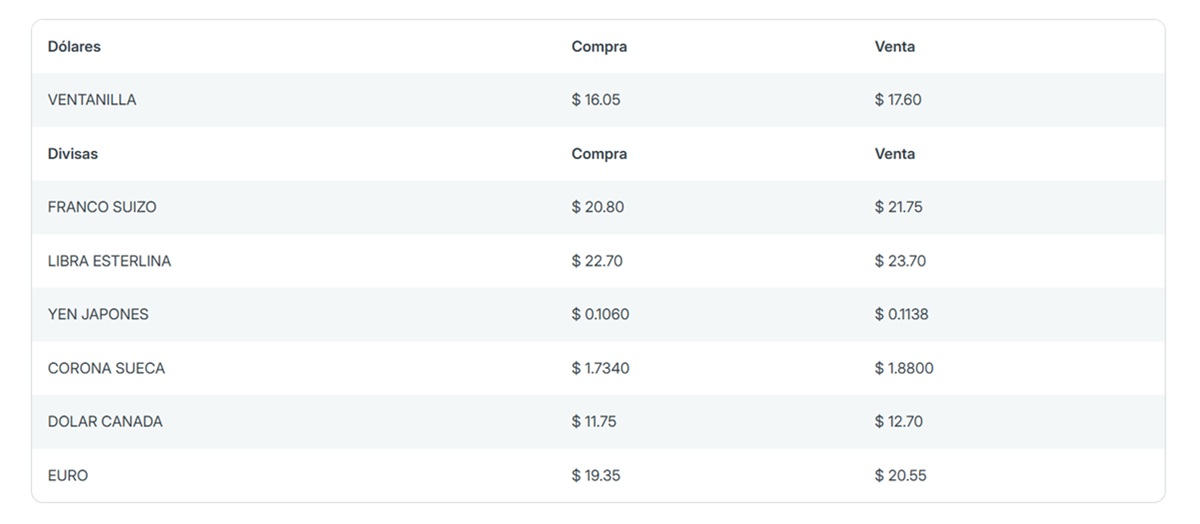
Task: Select the EURO row label
Action: click(x=68, y=475)
